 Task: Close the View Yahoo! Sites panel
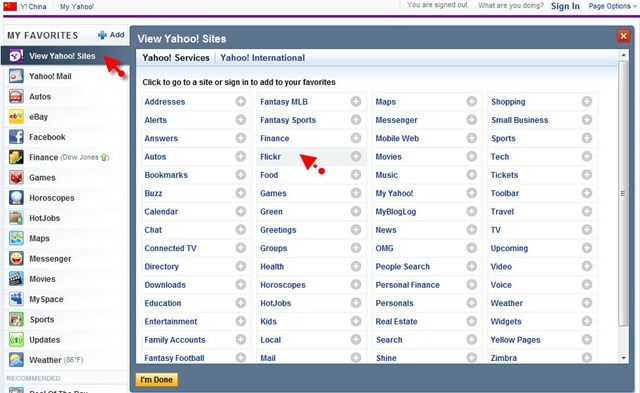point(623,36)
